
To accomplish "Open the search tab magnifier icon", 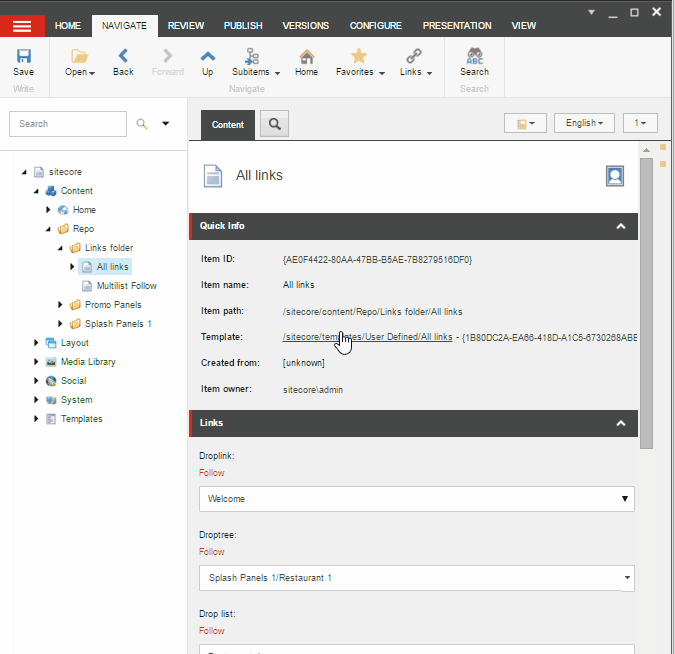I will click(275, 124).
